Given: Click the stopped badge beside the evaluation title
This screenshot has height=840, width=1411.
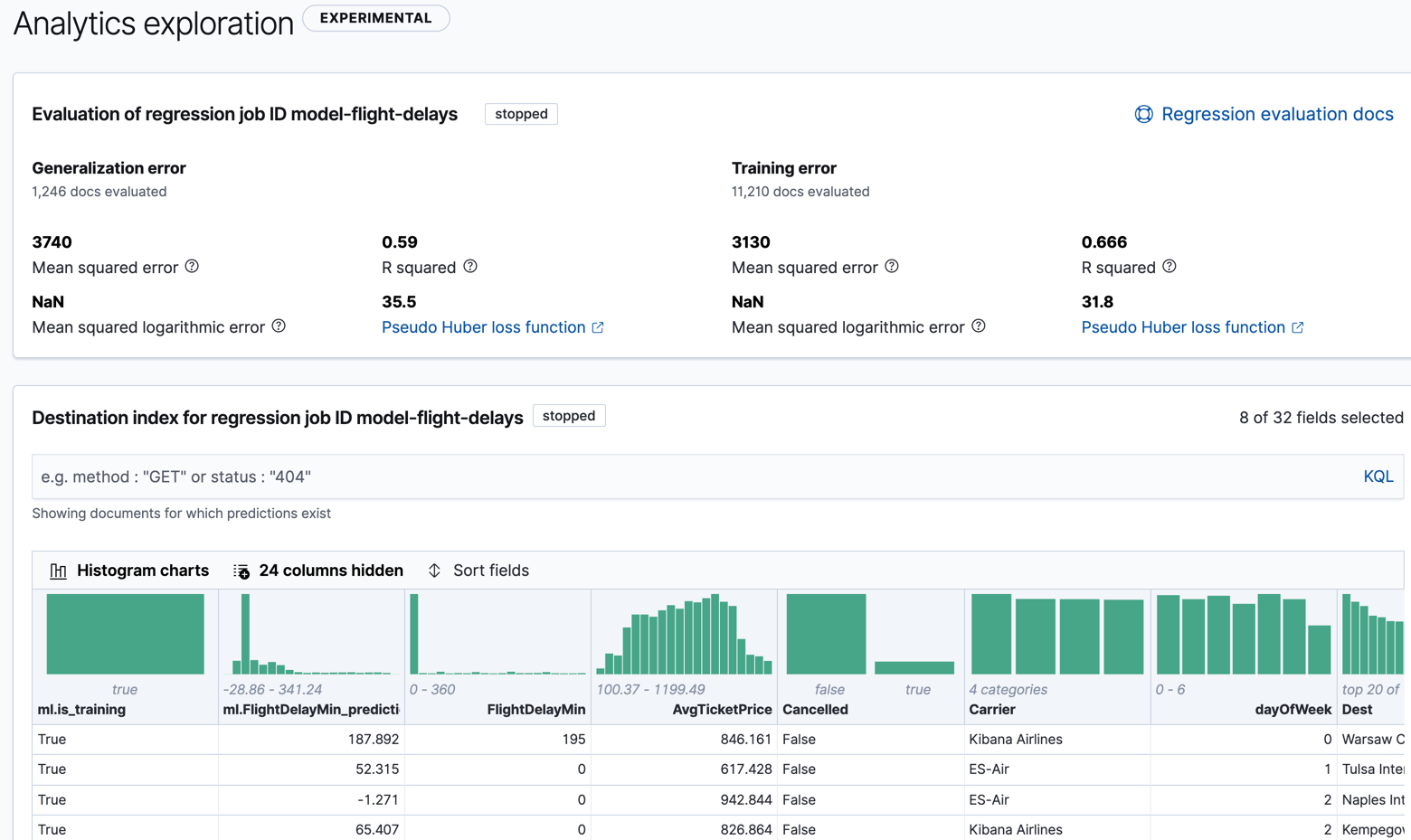Looking at the screenshot, I should [x=521, y=114].
